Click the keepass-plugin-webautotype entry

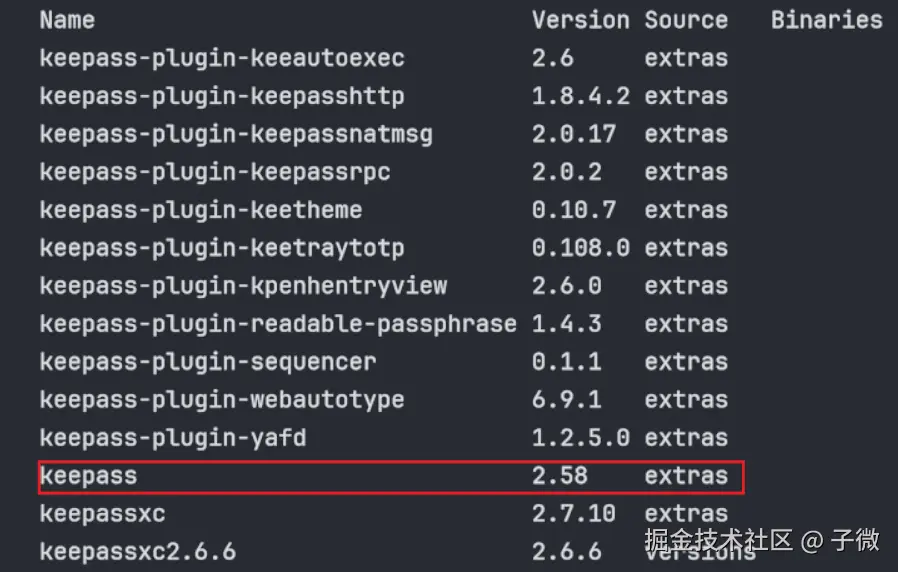[x=222, y=400]
